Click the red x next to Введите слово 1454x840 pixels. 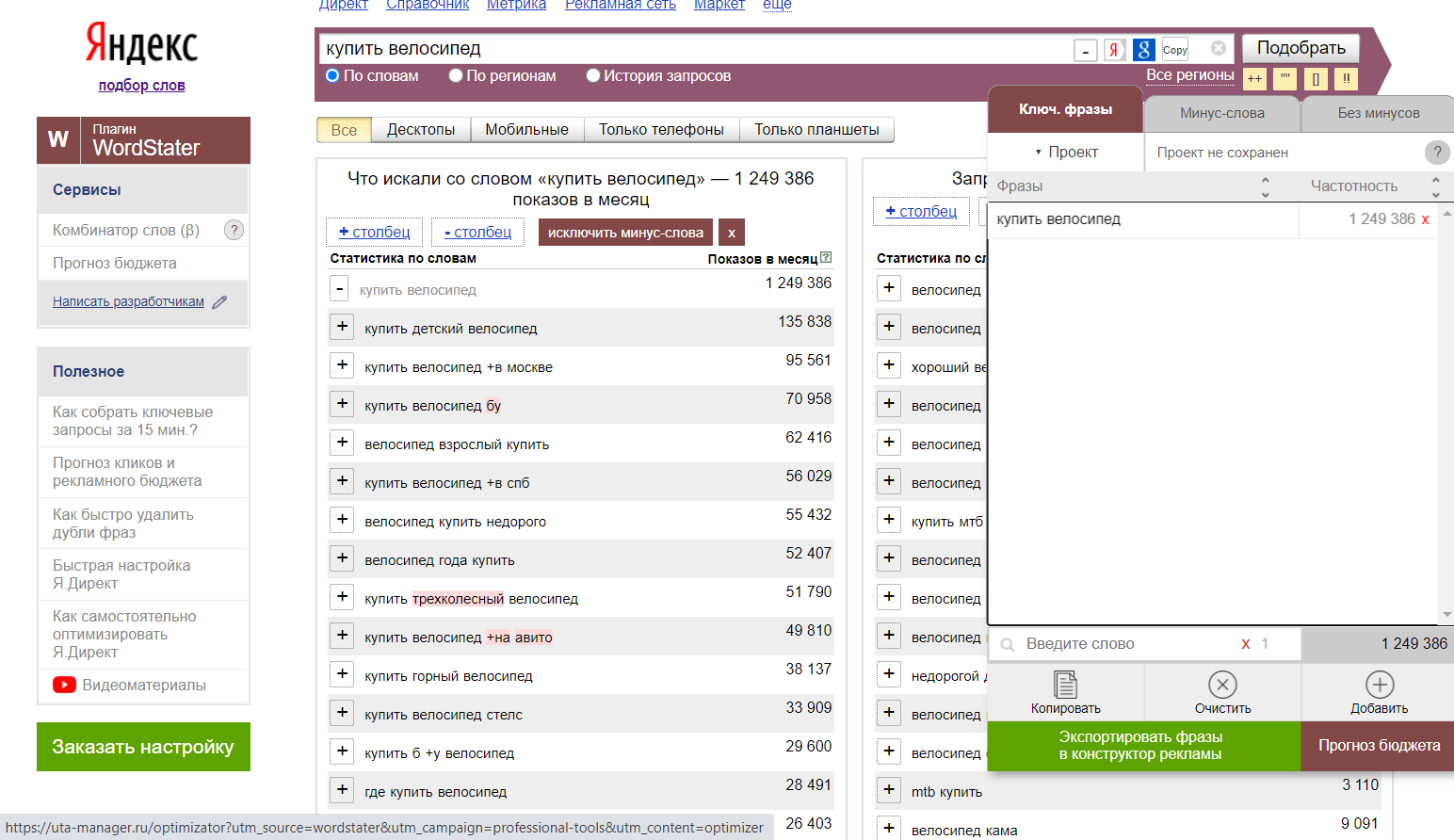click(x=1246, y=644)
